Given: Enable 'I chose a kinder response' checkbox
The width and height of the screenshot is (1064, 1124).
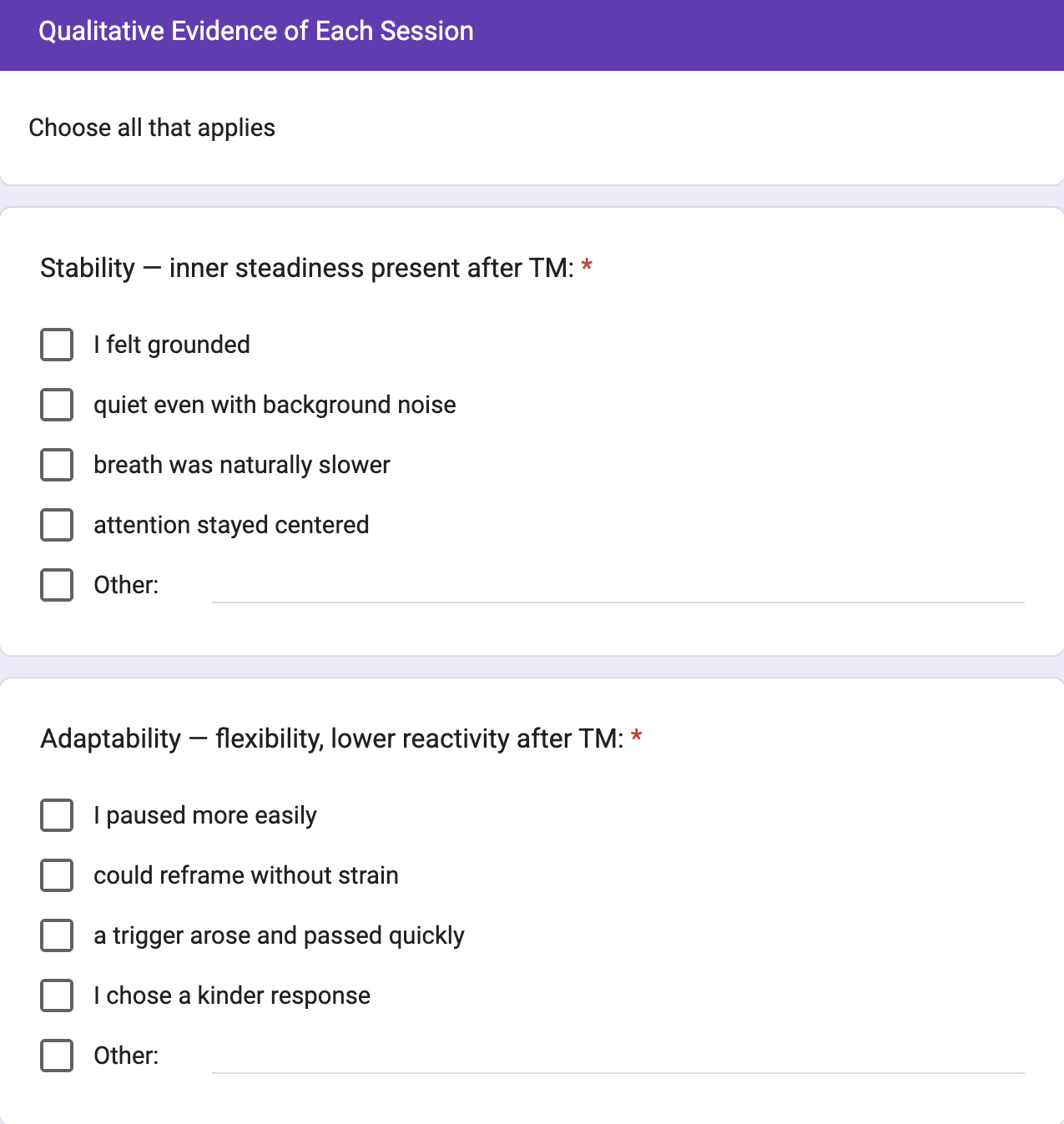Looking at the screenshot, I should pos(57,995).
